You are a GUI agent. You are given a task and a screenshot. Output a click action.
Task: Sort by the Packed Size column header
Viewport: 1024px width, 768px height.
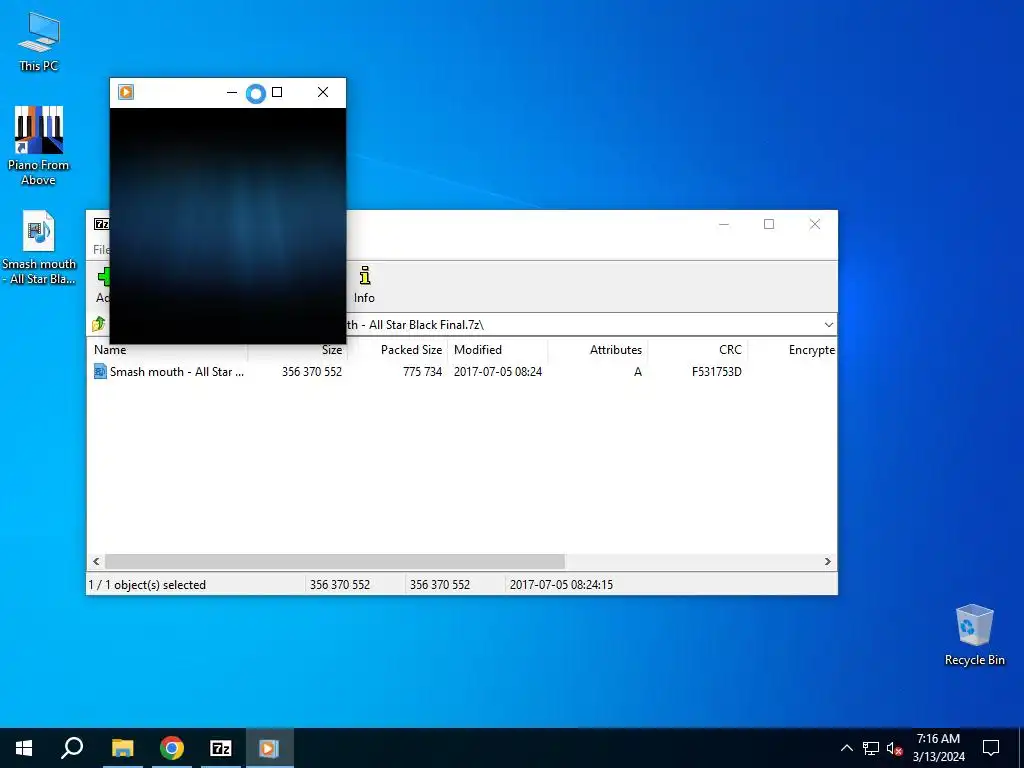click(398, 349)
